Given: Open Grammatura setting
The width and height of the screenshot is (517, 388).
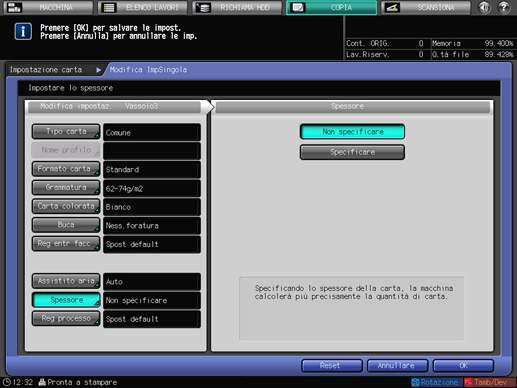Looking at the screenshot, I should point(66,188).
